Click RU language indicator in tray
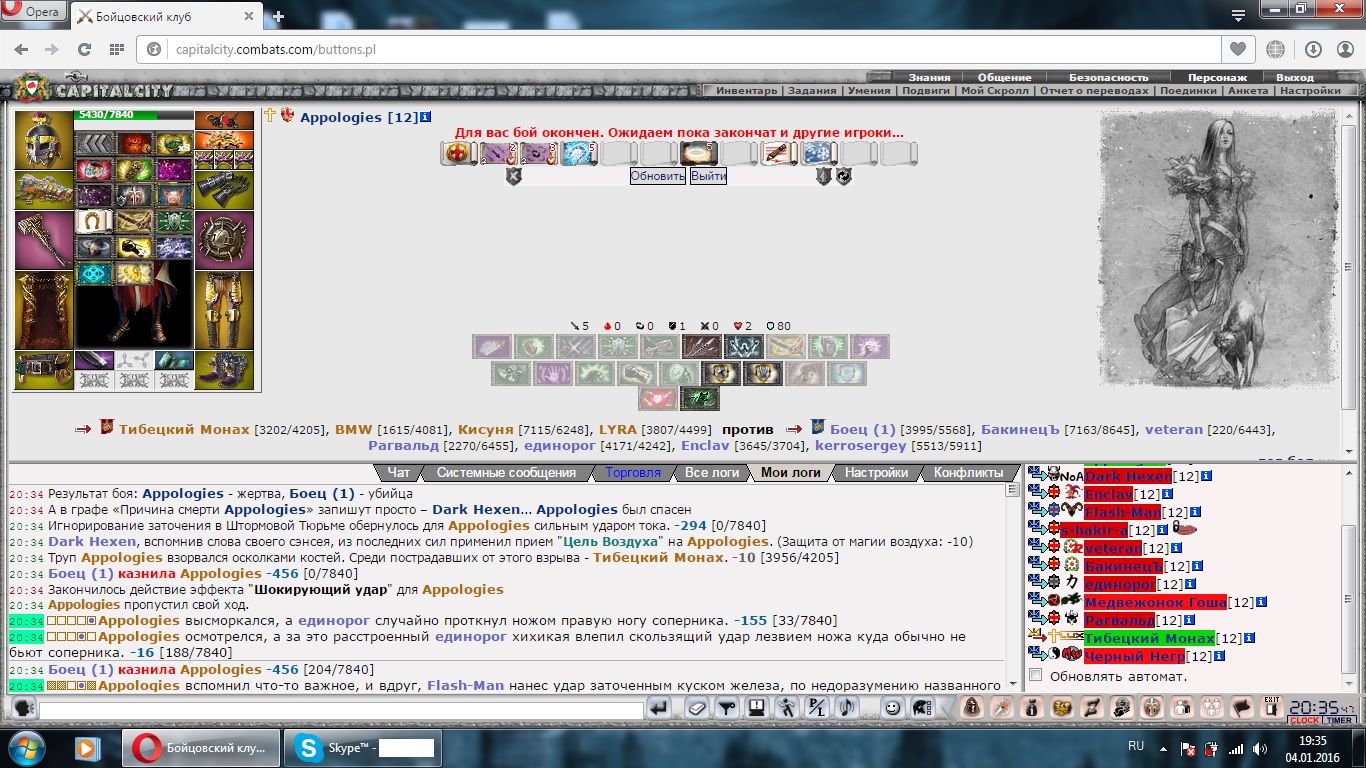This screenshot has height=768, width=1366. [1136, 746]
